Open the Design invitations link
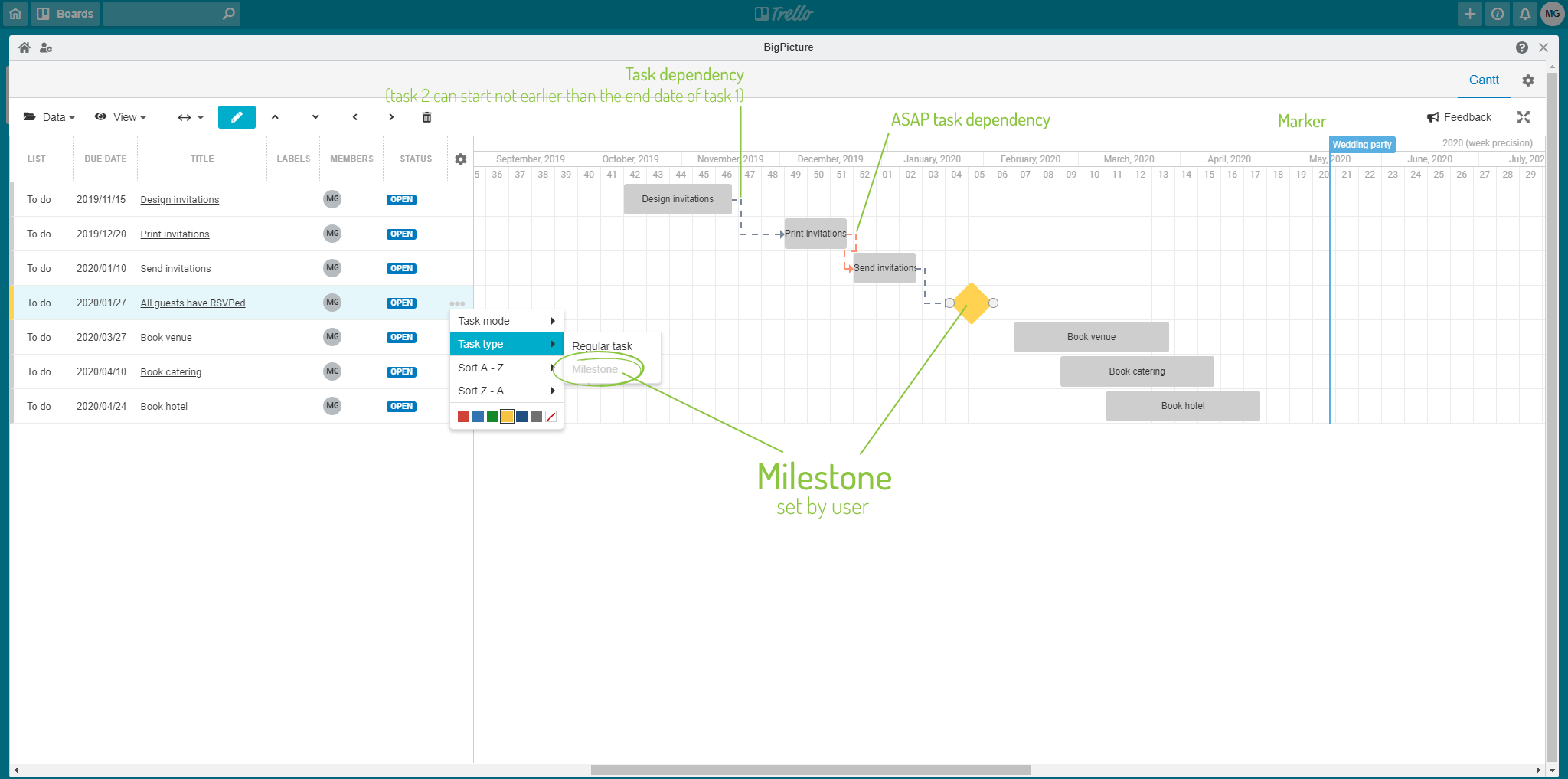This screenshot has width=1568, height=779. tap(180, 200)
